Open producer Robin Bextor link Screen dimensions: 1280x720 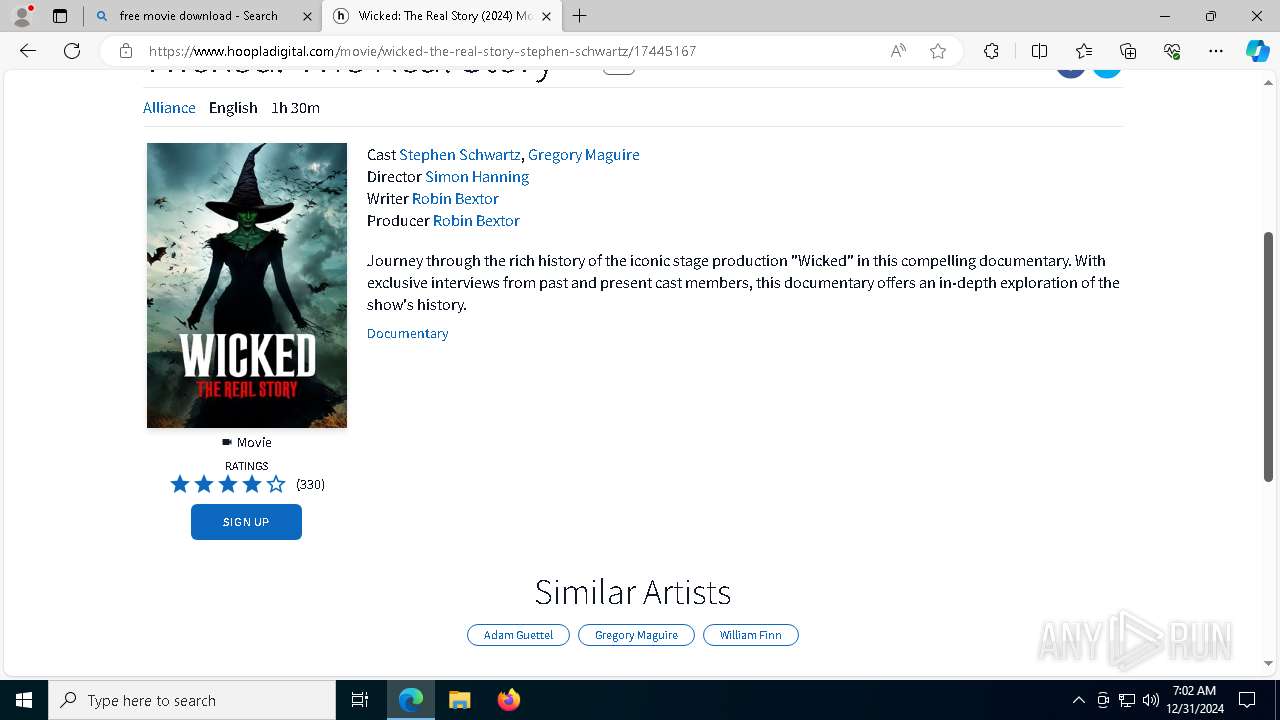tap(476, 221)
